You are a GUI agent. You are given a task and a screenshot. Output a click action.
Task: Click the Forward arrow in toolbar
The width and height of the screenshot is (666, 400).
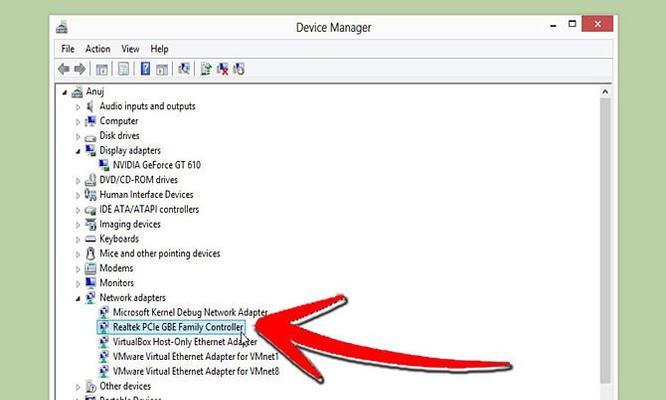(x=80, y=69)
